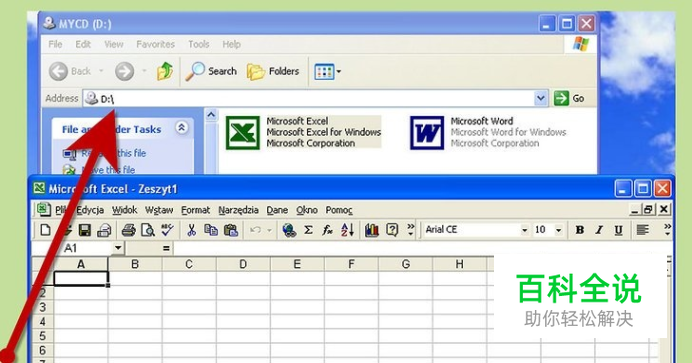Collapse the File and Folder Tasks panel
This screenshot has width=692, height=363.
(x=181, y=128)
